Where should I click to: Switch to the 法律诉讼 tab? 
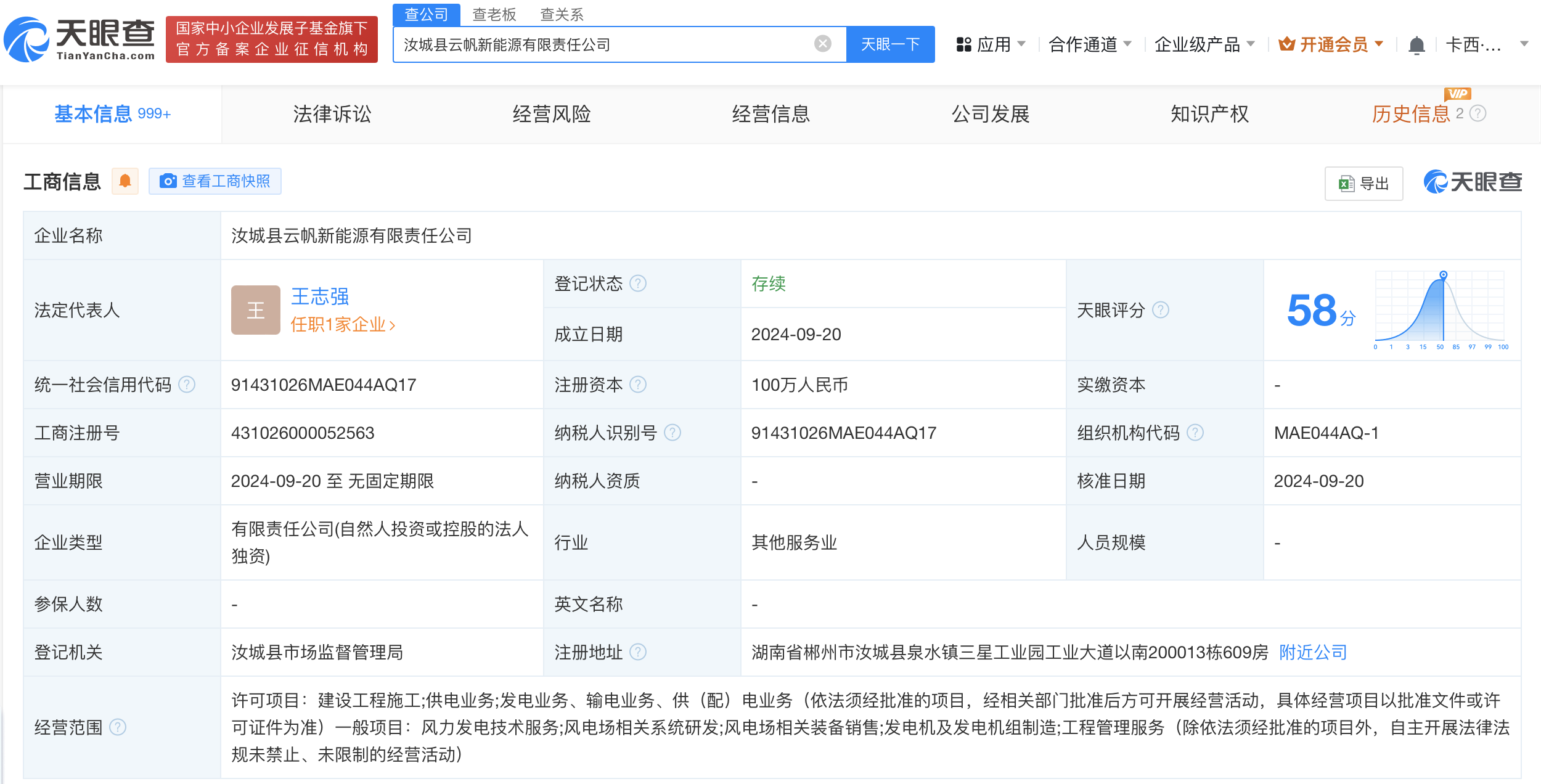(x=331, y=114)
